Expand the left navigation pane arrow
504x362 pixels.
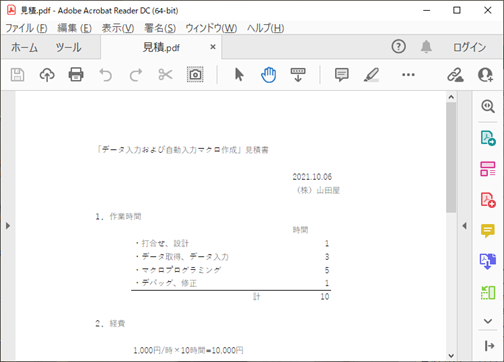(8, 226)
